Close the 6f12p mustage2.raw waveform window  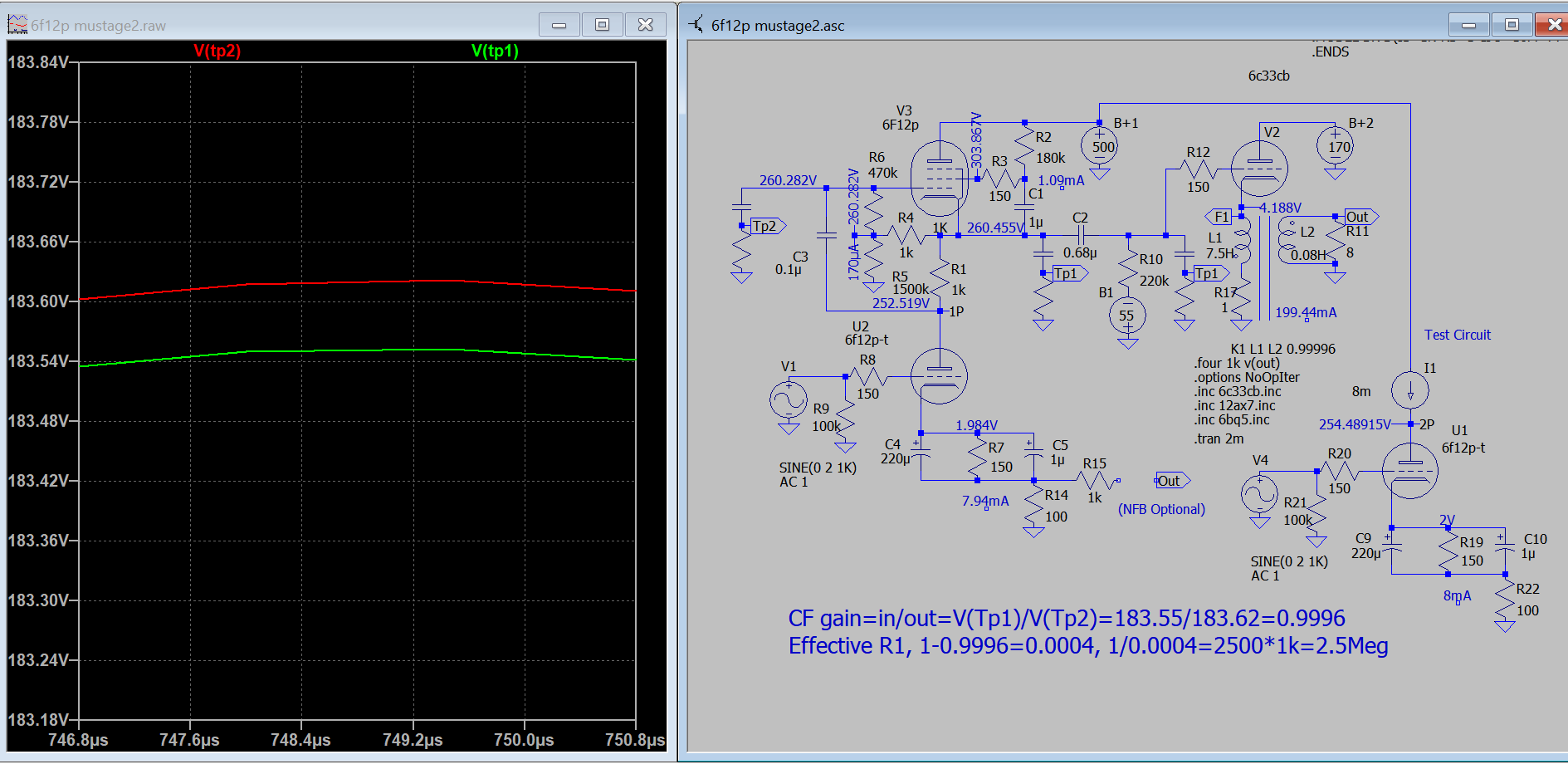[x=645, y=25]
